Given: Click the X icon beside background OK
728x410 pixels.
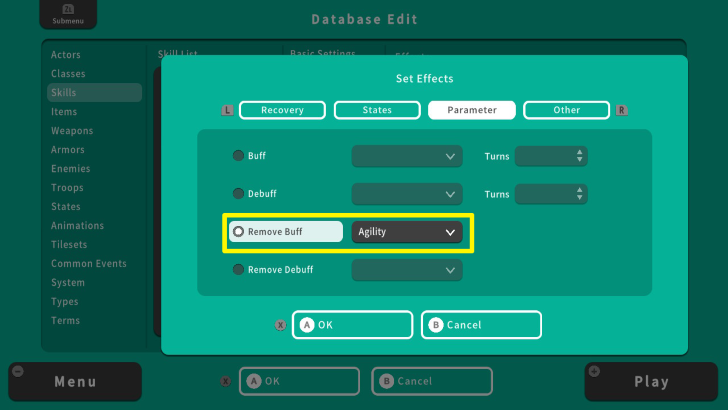Looking at the screenshot, I should click(x=226, y=382).
